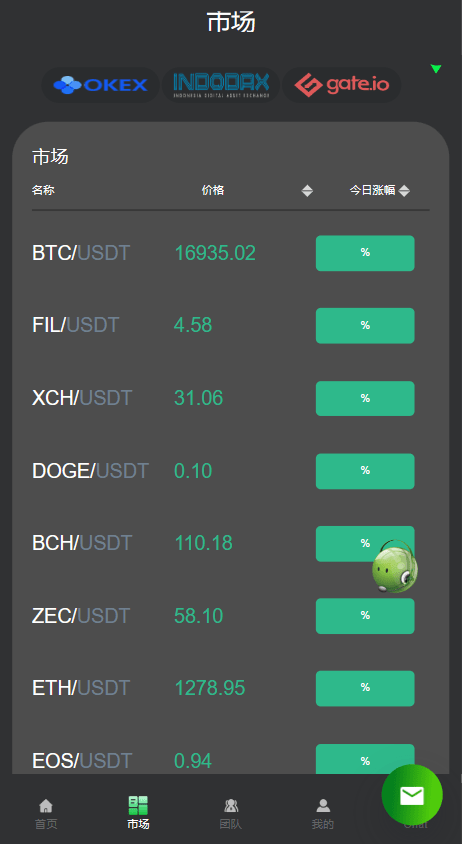Open the FIL/USDT trading pair row

(230, 325)
